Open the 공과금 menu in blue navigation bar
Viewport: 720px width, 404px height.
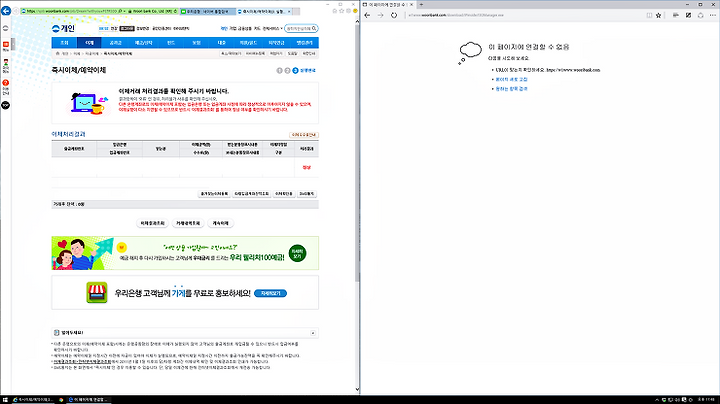[115, 43]
